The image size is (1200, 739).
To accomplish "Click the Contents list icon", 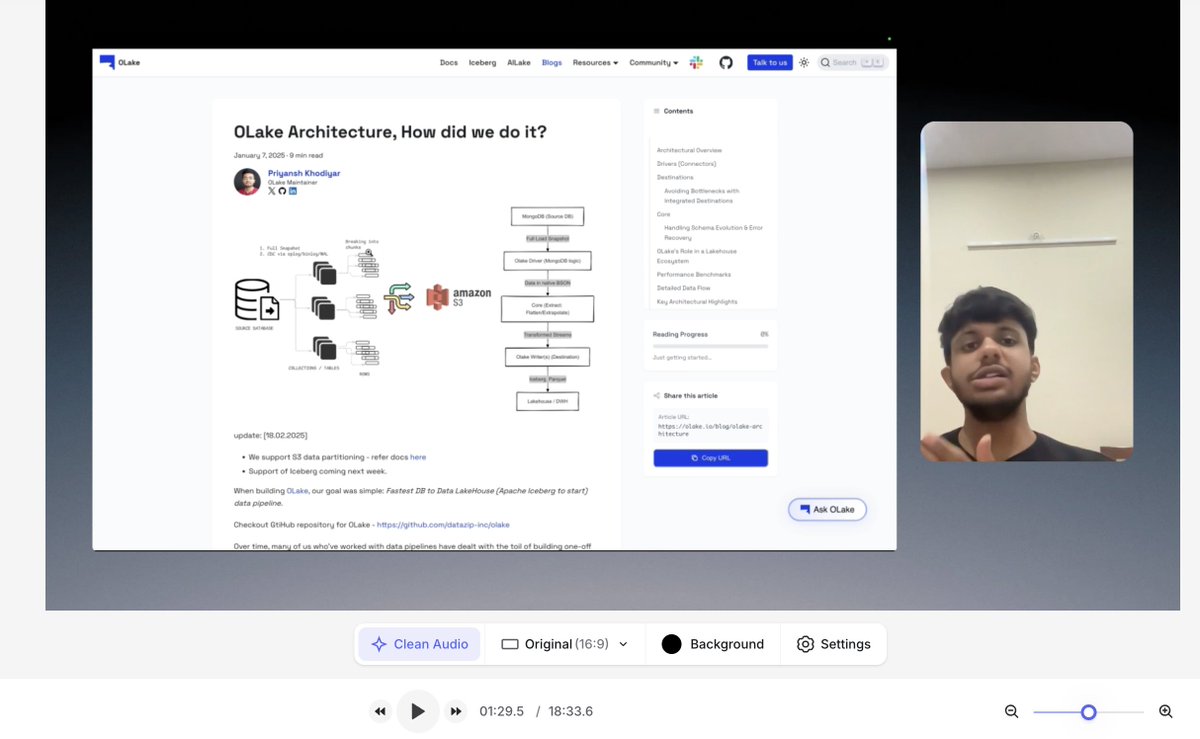I will pos(656,111).
